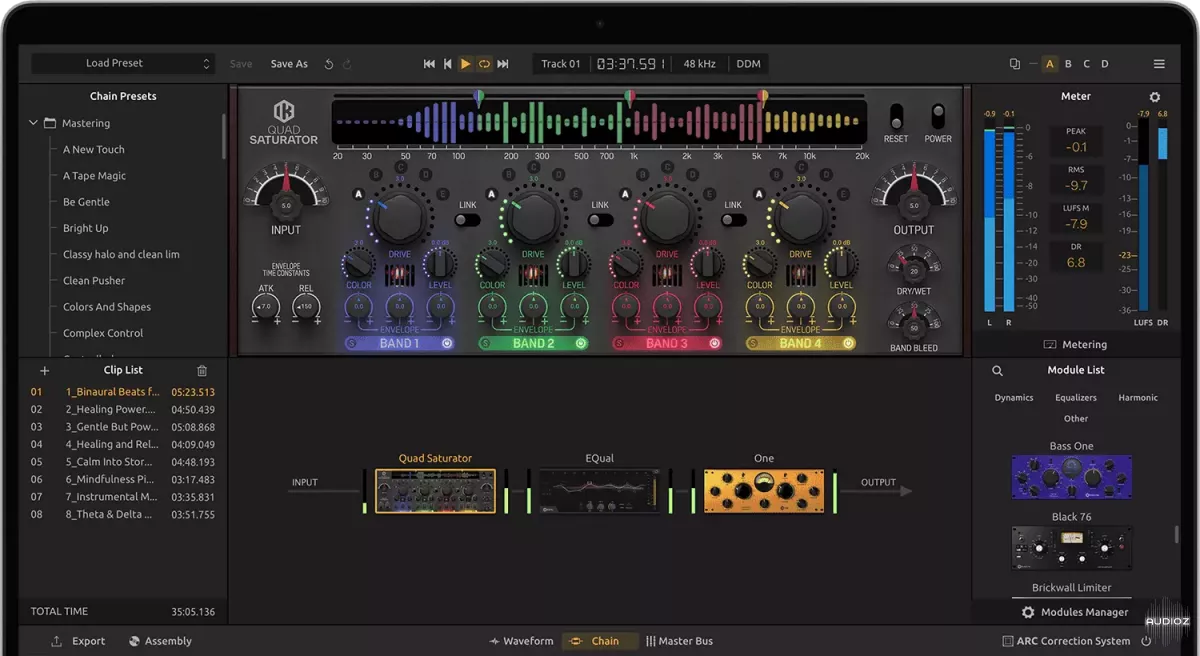Select snapshot D
1200x656 pixels.
(x=1105, y=64)
